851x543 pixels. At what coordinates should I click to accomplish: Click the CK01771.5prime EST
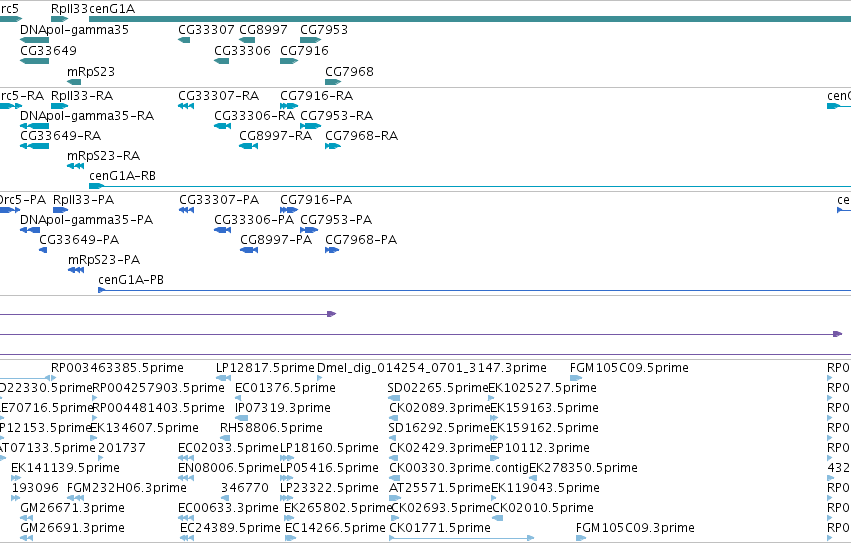(462, 538)
